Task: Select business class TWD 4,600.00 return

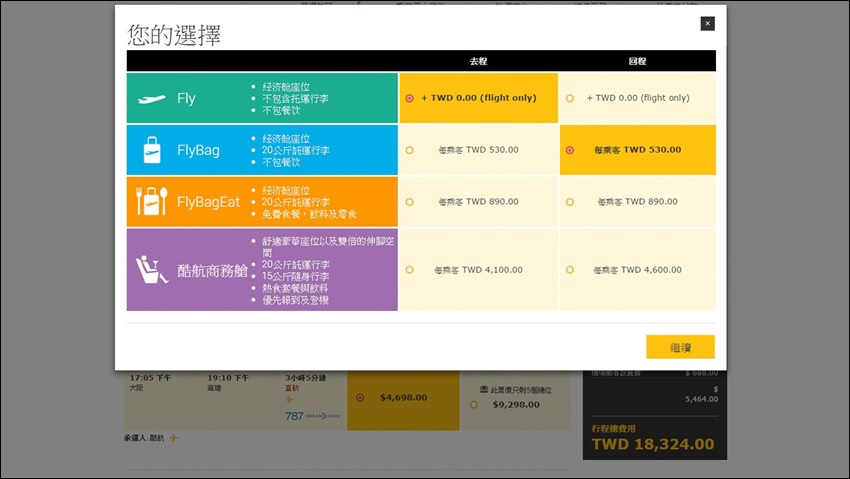Action: [x=570, y=270]
